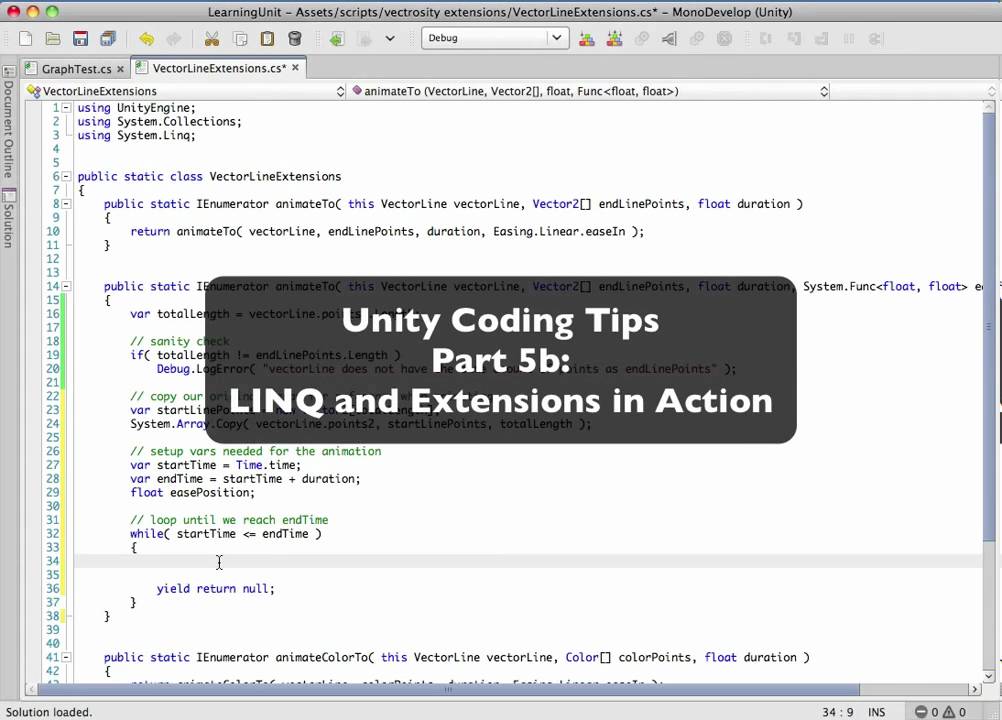Open the Debug configuration combo box
The image size is (1002, 720).
[x=495, y=38]
